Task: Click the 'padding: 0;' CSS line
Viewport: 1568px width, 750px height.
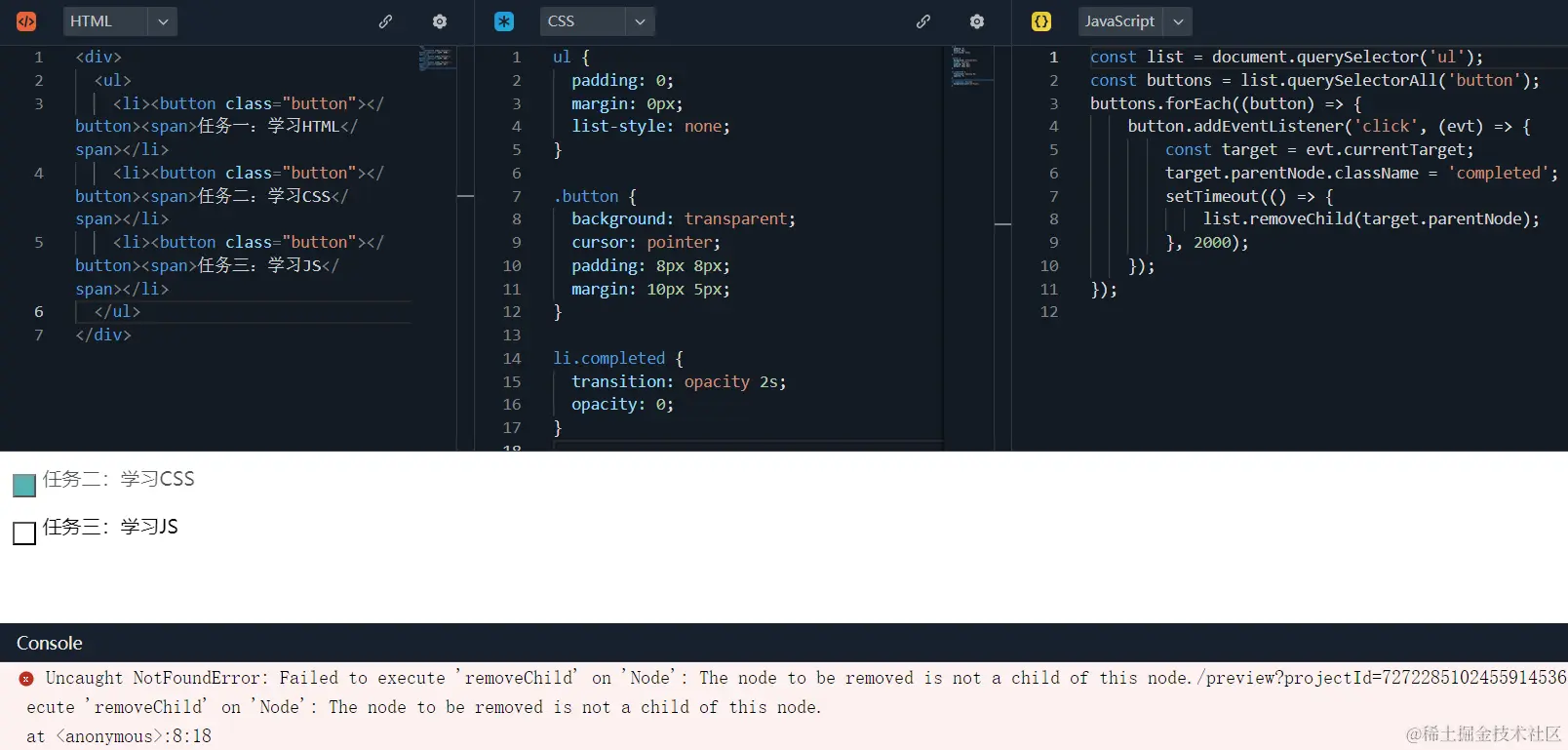Action: (622, 81)
